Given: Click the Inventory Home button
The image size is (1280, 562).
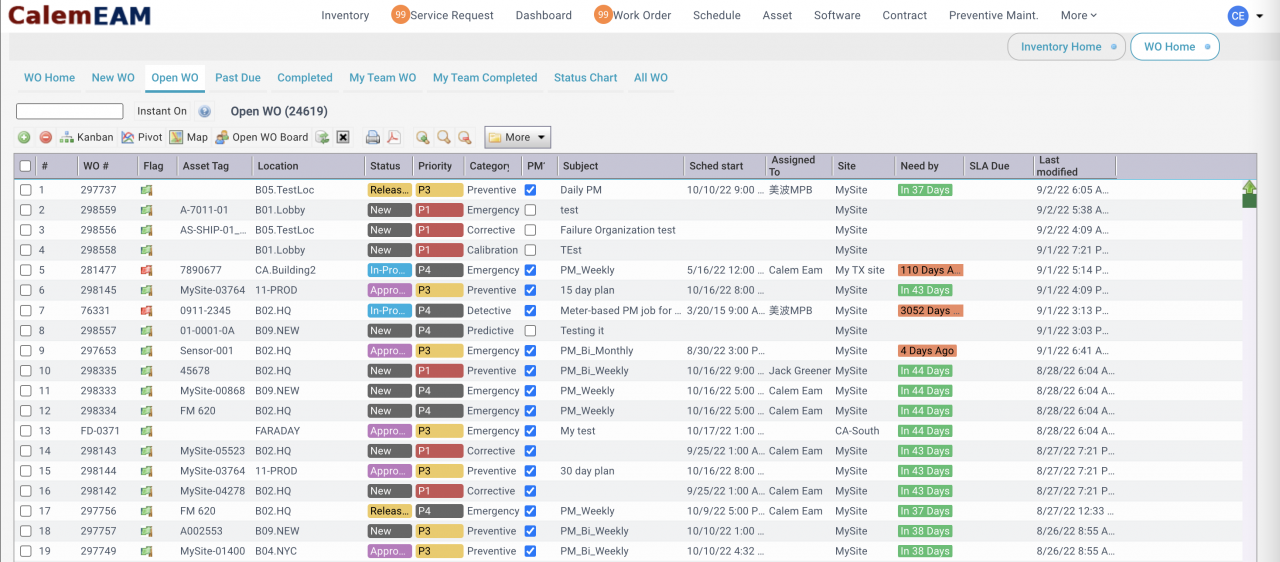Looking at the screenshot, I should [x=1066, y=46].
